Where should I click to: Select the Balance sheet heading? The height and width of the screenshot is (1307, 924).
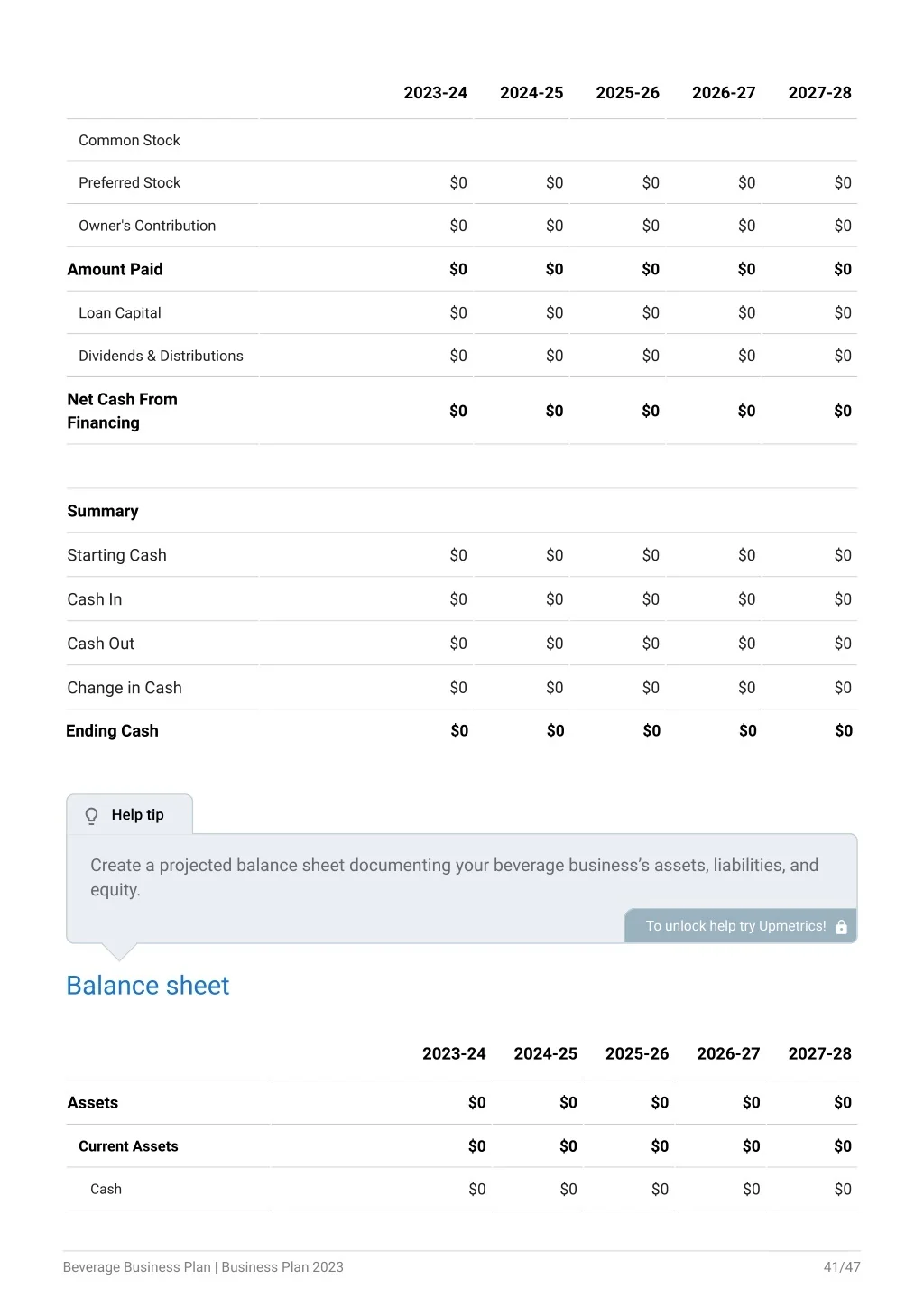pos(148,986)
